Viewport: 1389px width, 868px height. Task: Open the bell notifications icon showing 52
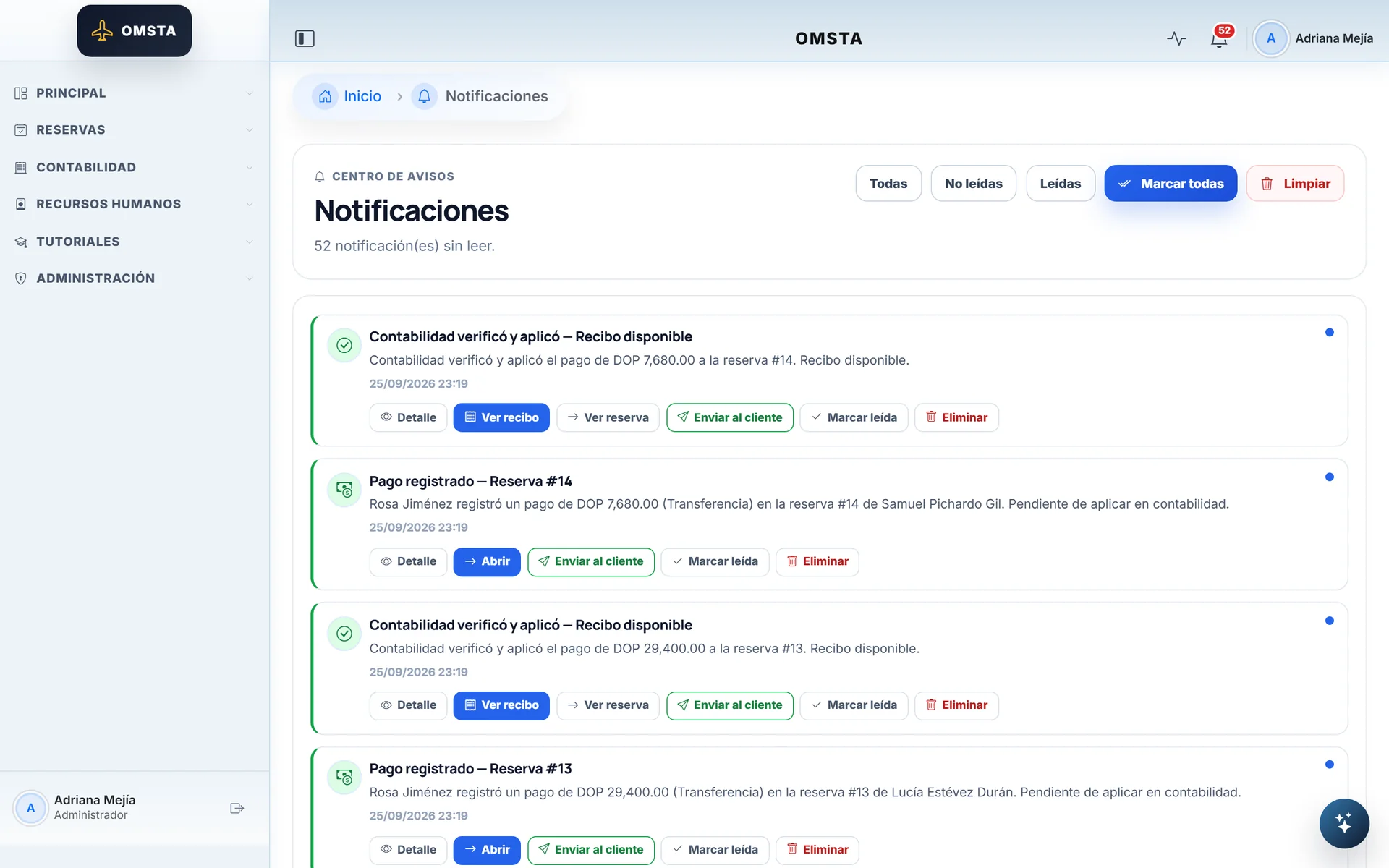(1220, 38)
